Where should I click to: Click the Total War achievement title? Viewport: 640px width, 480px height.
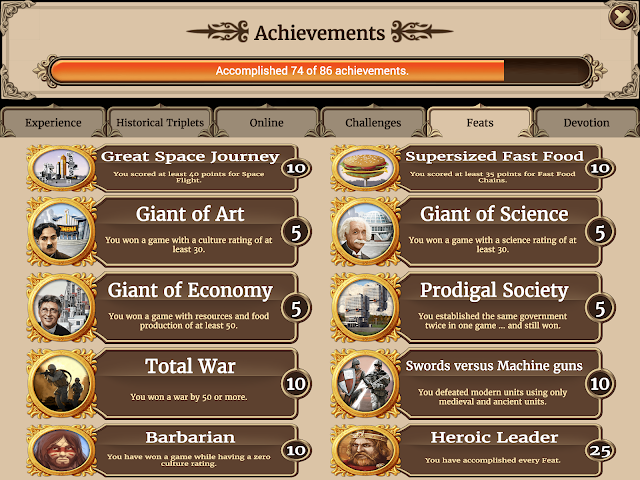pyautogui.click(x=190, y=366)
